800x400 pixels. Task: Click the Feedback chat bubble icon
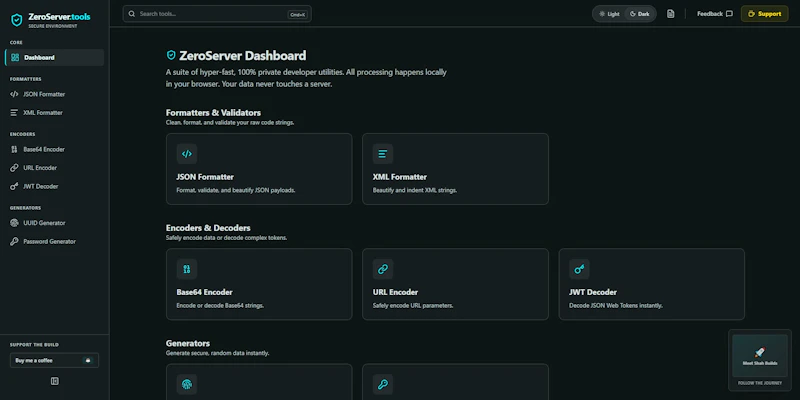[729, 14]
